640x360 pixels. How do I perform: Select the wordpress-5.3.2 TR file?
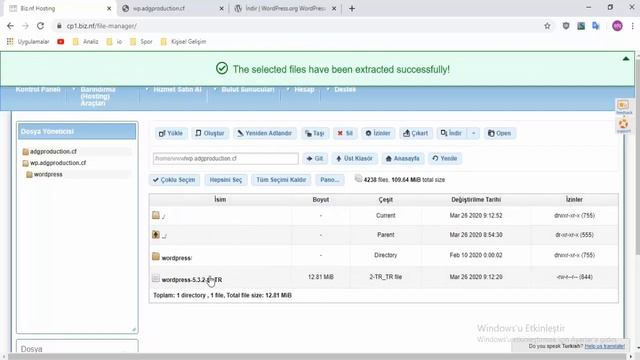tap(191, 280)
